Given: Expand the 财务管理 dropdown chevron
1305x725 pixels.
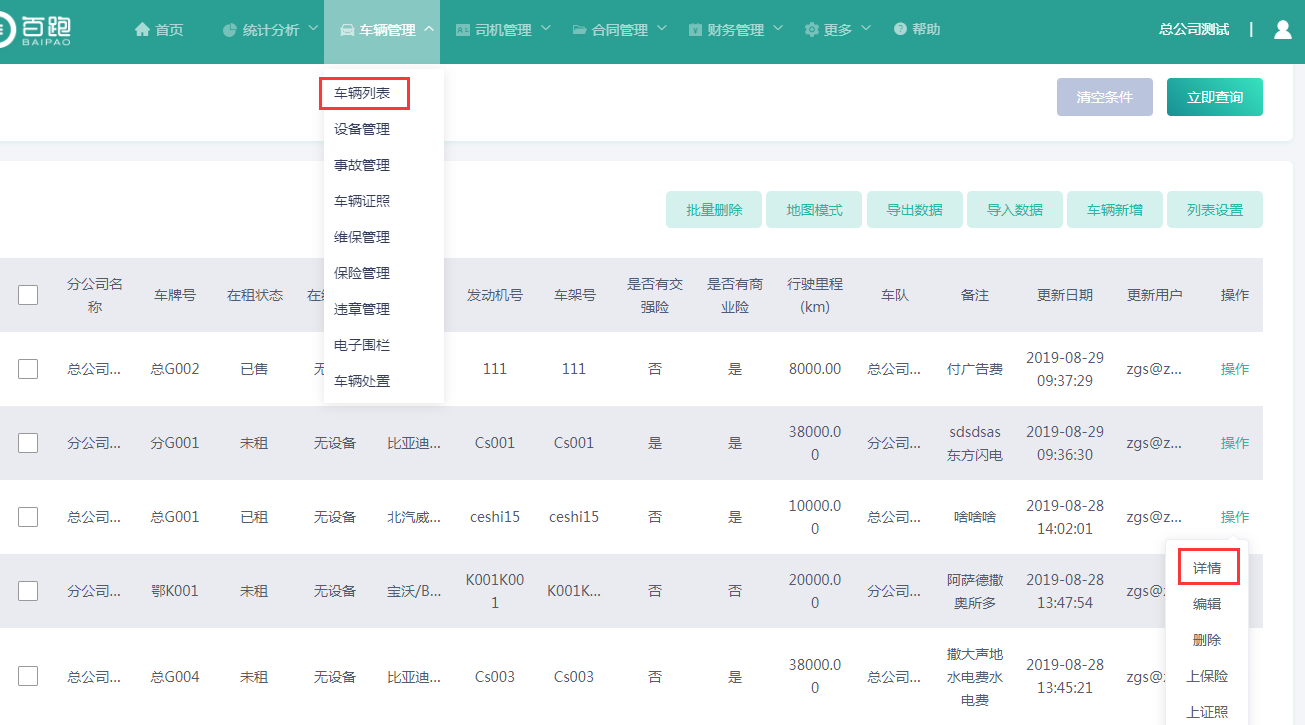Looking at the screenshot, I should pos(778,29).
